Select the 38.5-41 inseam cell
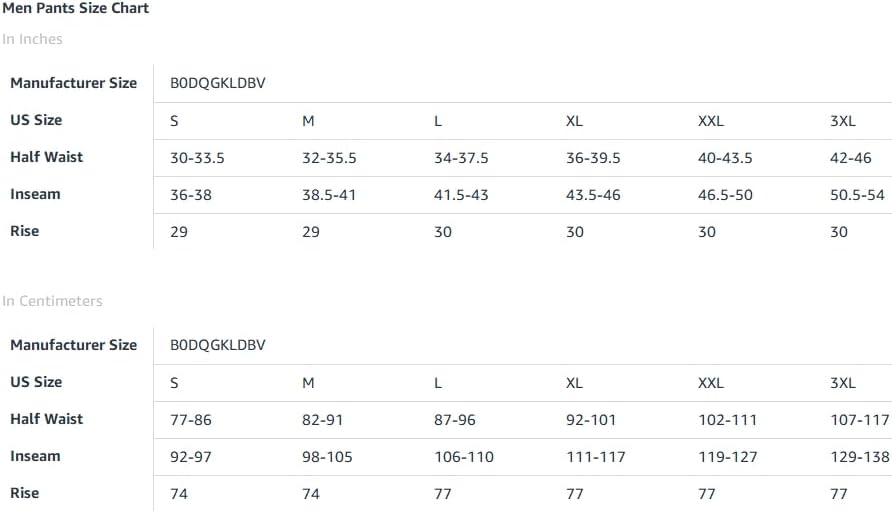Screen dimensions: 892x511 (x=329, y=195)
